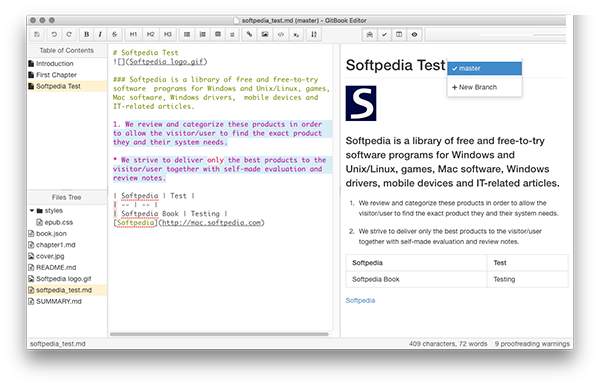Click the horizontal rule toolbar icon
The height and width of the screenshot is (387, 600).
[x=232, y=34]
